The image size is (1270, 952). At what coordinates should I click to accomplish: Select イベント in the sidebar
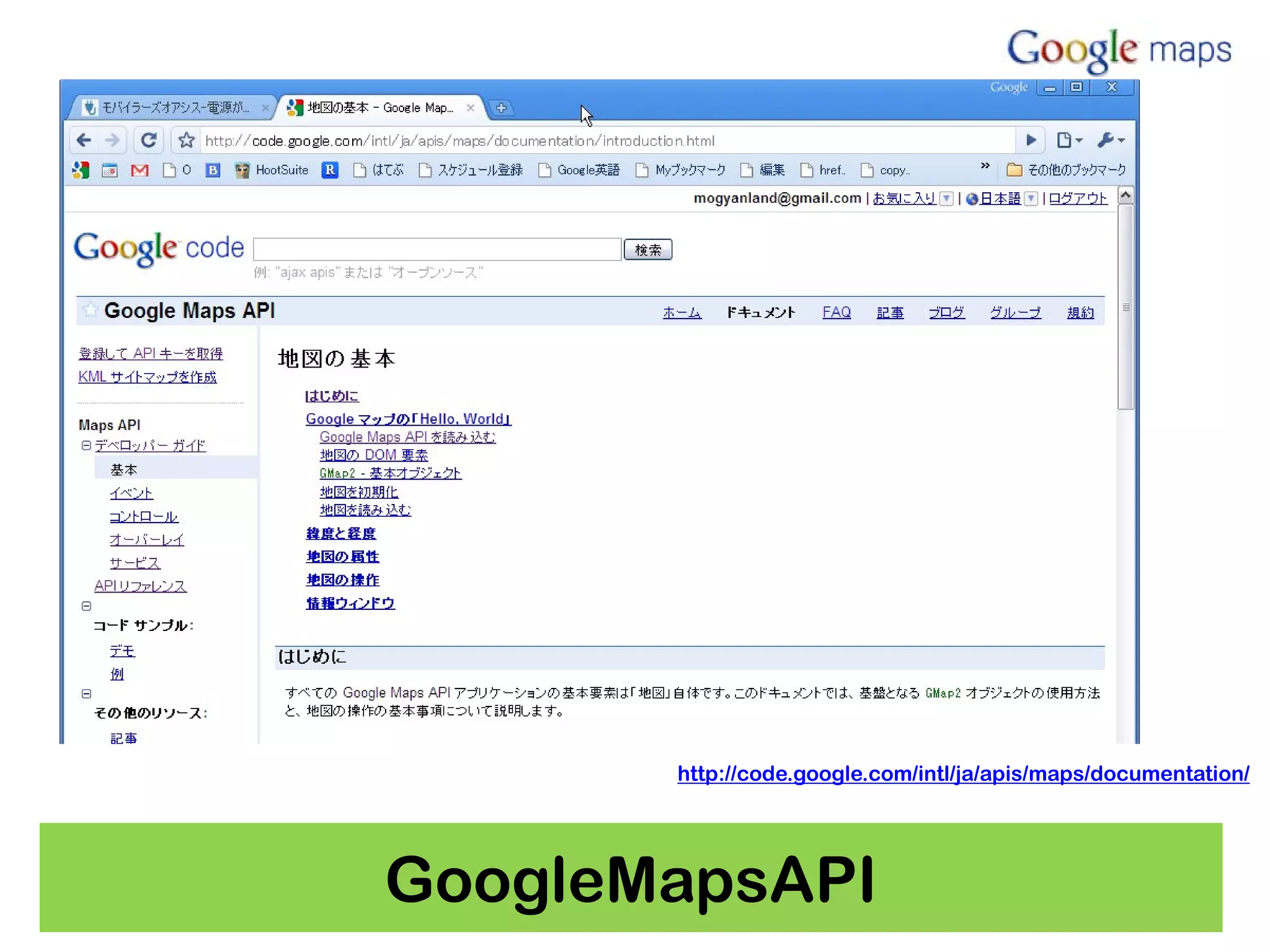point(131,493)
